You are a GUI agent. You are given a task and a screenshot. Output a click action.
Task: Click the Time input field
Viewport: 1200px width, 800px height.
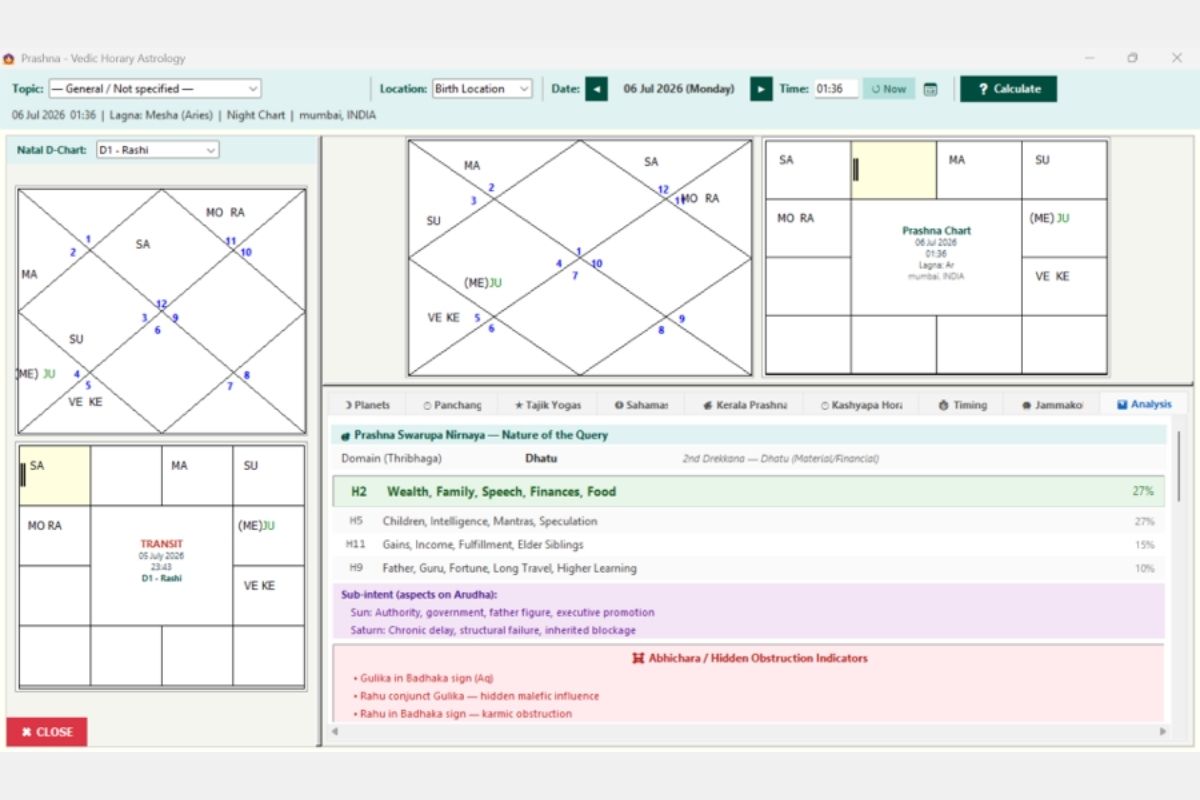(x=836, y=89)
